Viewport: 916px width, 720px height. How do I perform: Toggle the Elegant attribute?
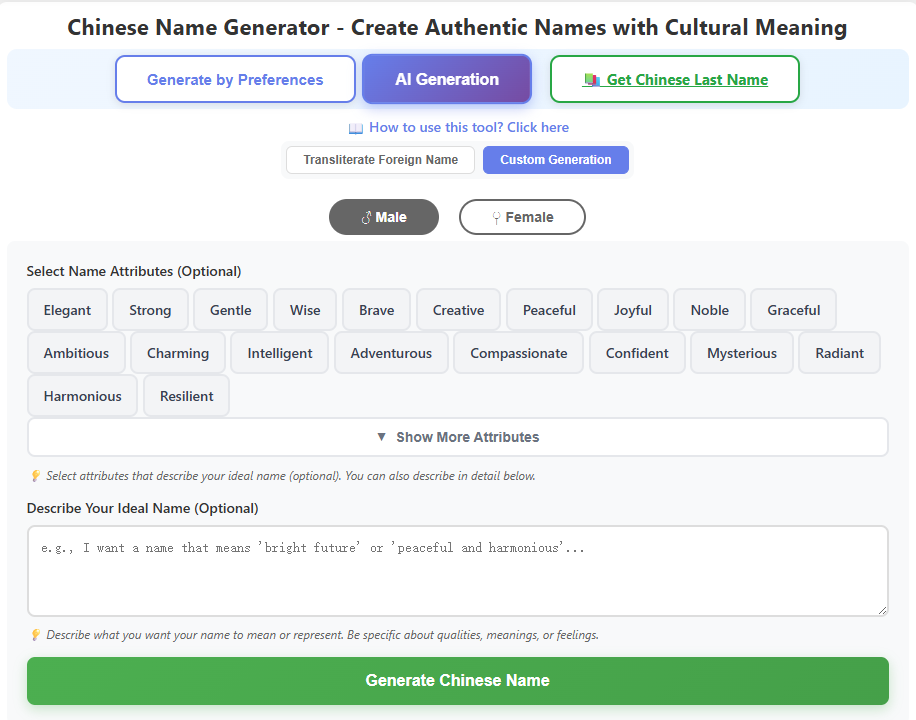coord(67,310)
